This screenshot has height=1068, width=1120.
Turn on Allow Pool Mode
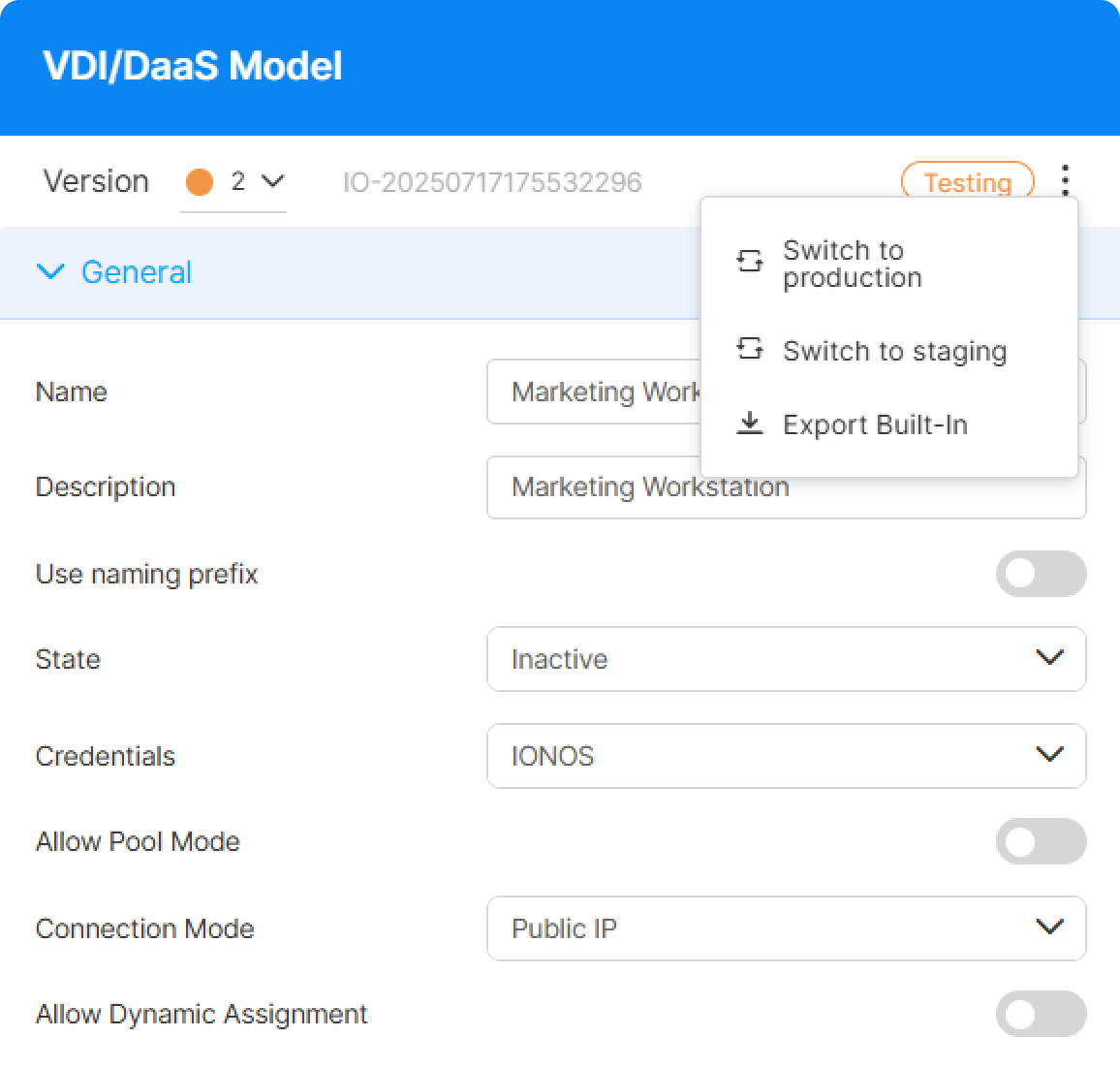1041,841
